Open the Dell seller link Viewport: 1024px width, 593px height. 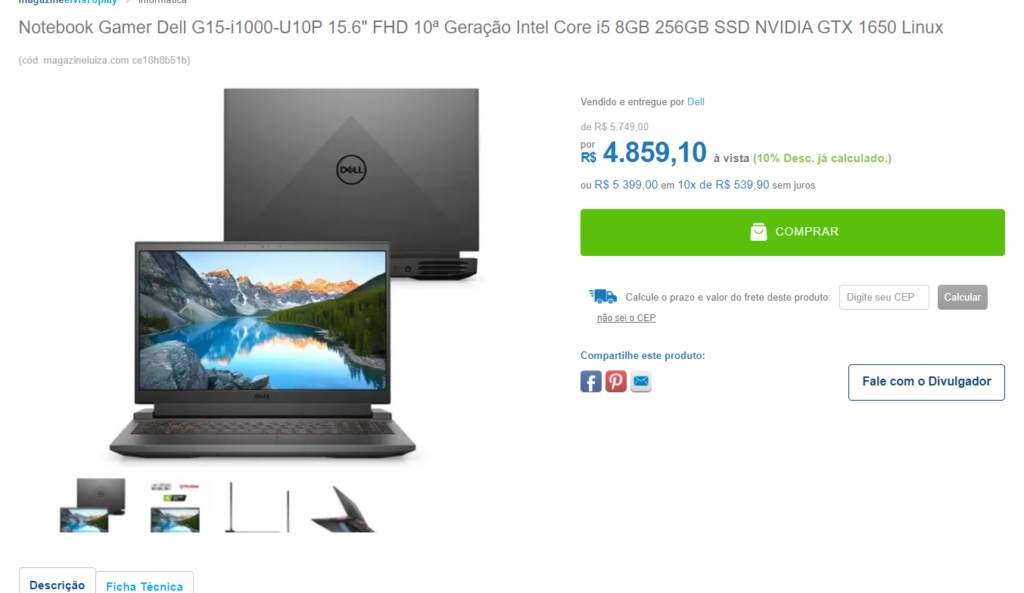pos(696,102)
